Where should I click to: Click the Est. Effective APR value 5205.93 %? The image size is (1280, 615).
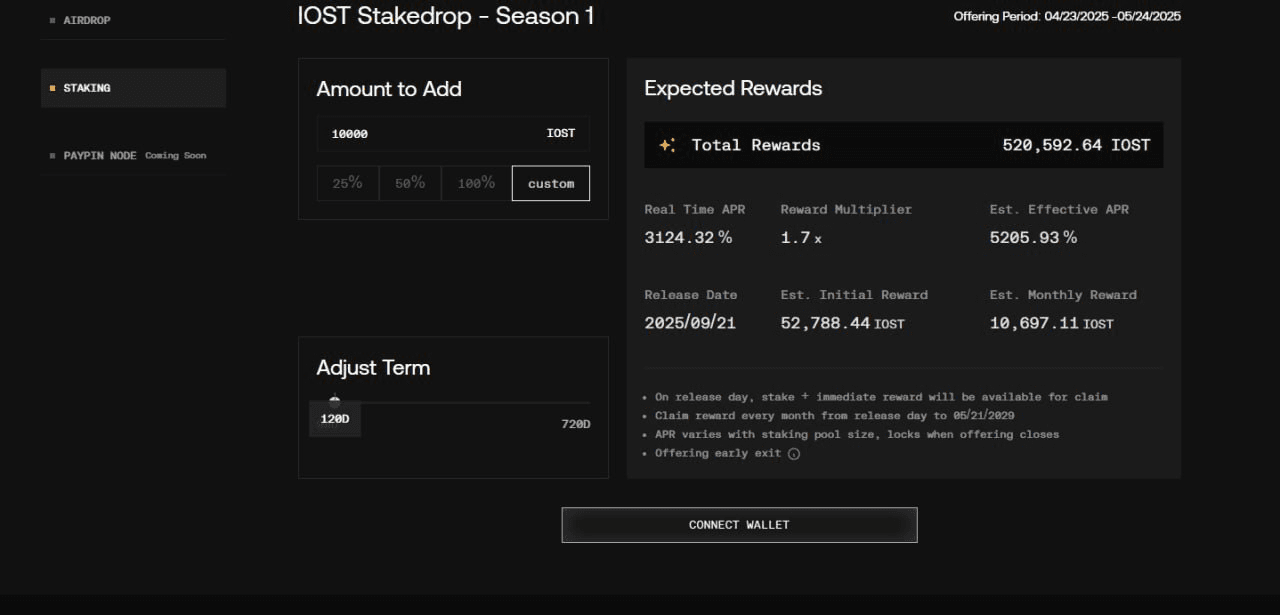pyautogui.click(x=1033, y=237)
